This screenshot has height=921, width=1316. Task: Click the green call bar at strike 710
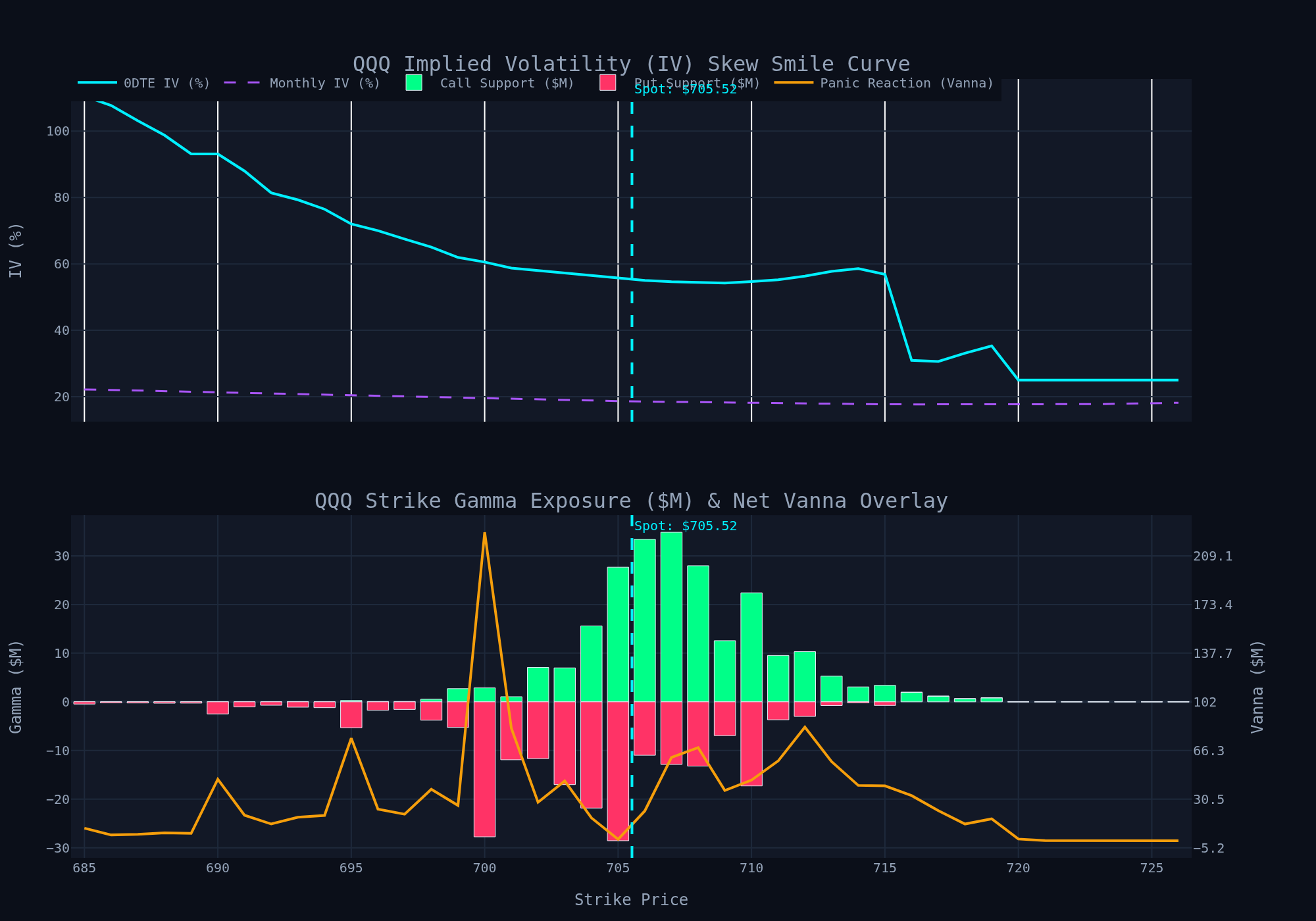(x=751, y=647)
